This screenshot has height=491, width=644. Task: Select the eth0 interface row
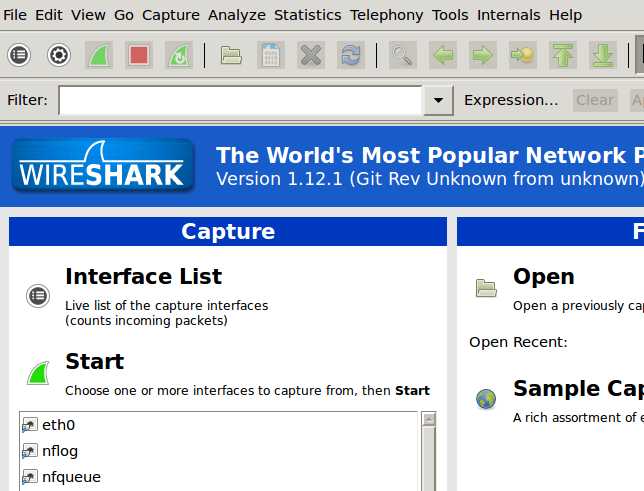219,425
